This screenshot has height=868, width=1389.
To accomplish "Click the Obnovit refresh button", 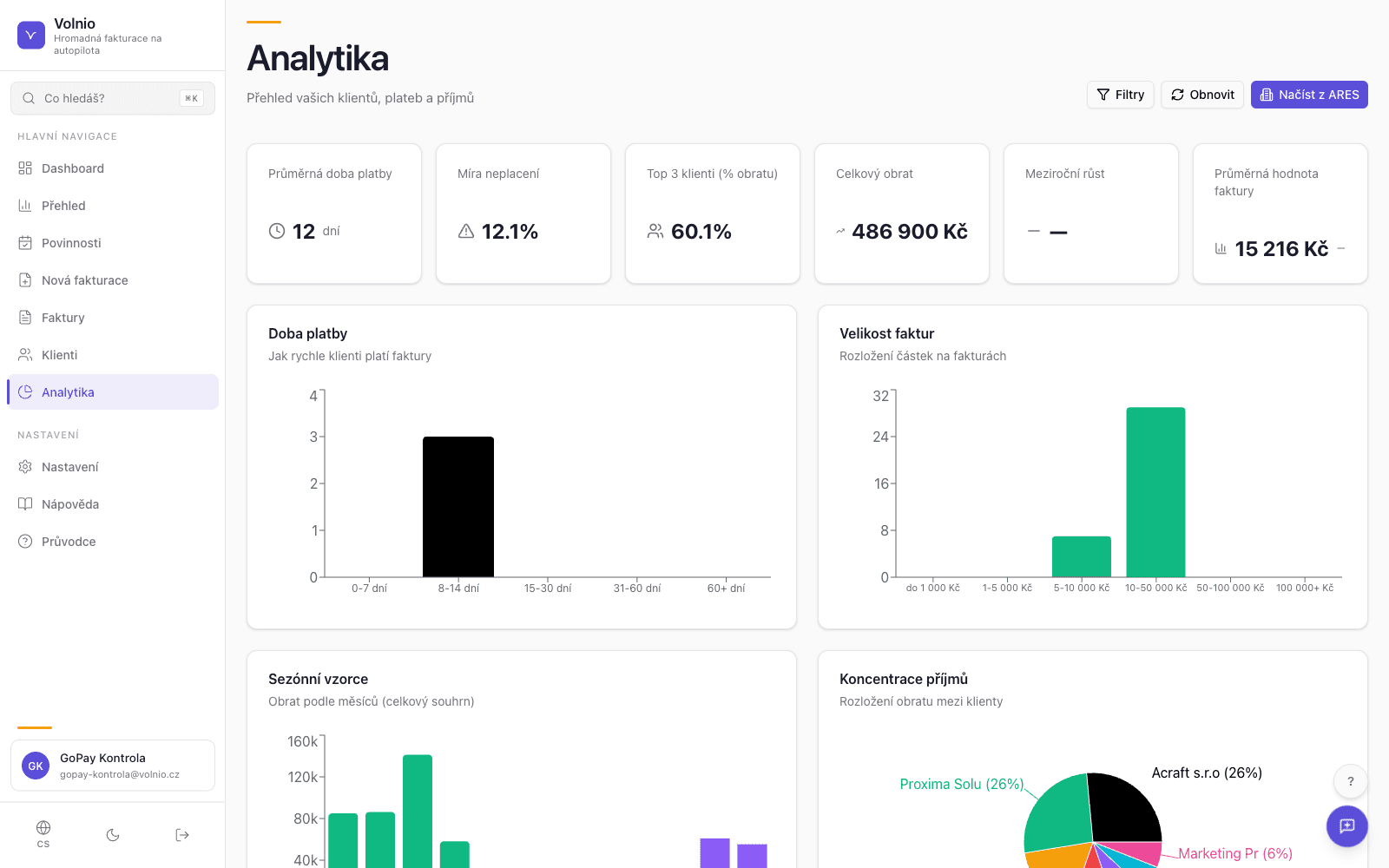I will click(x=1202, y=95).
